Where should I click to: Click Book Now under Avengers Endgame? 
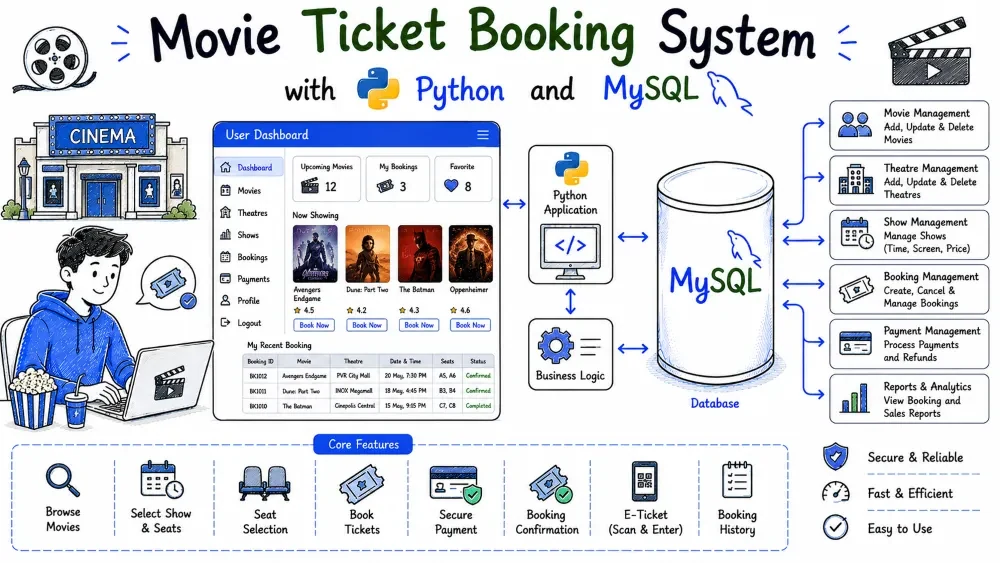coord(314,325)
